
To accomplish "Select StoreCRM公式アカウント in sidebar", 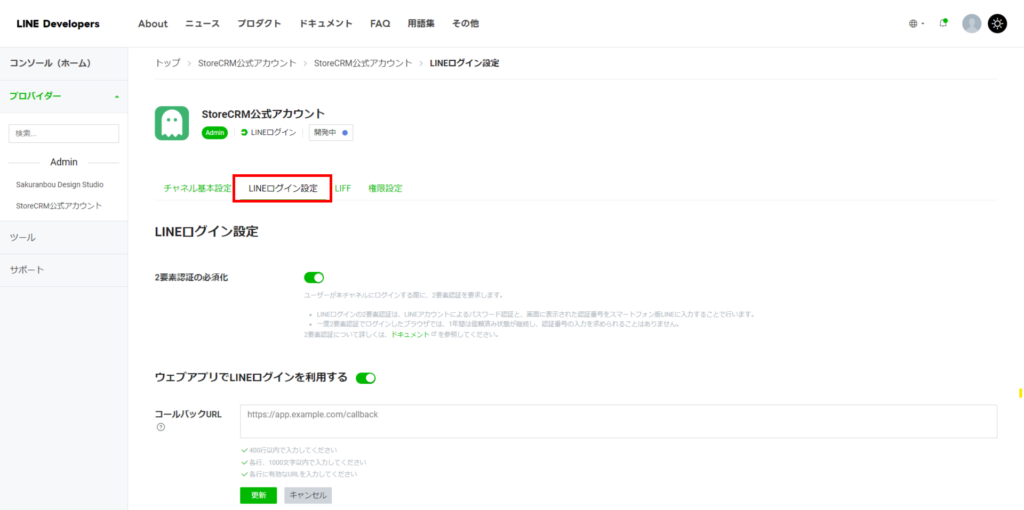I will pyautogui.click(x=59, y=206).
